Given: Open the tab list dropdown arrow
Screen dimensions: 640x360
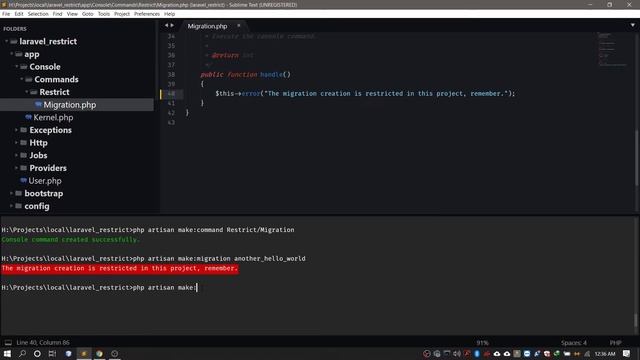Looking at the screenshot, I should point(633,25).
